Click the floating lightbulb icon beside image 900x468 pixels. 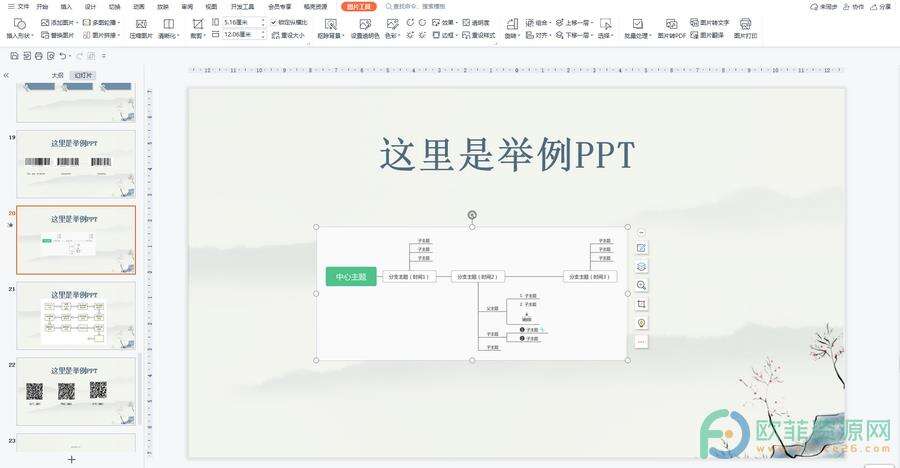pos(642,323)
